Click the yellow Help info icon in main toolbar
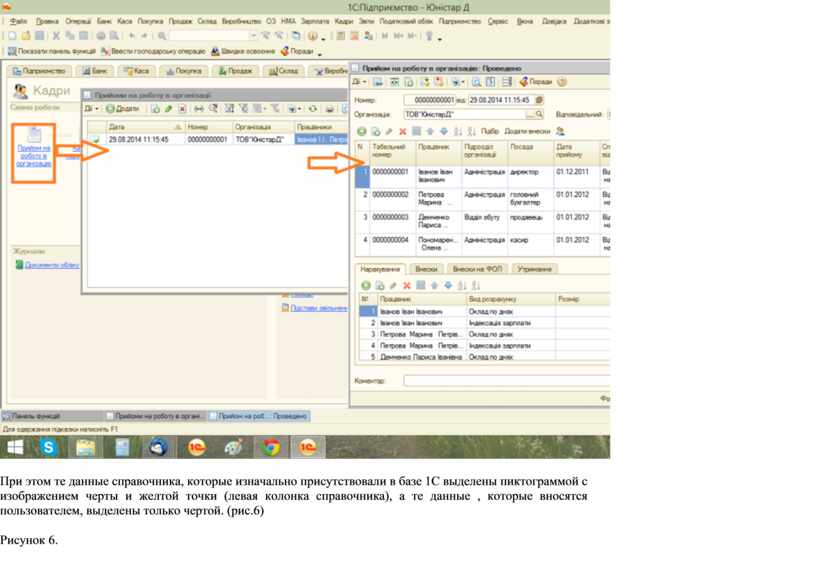 [313, 36]
